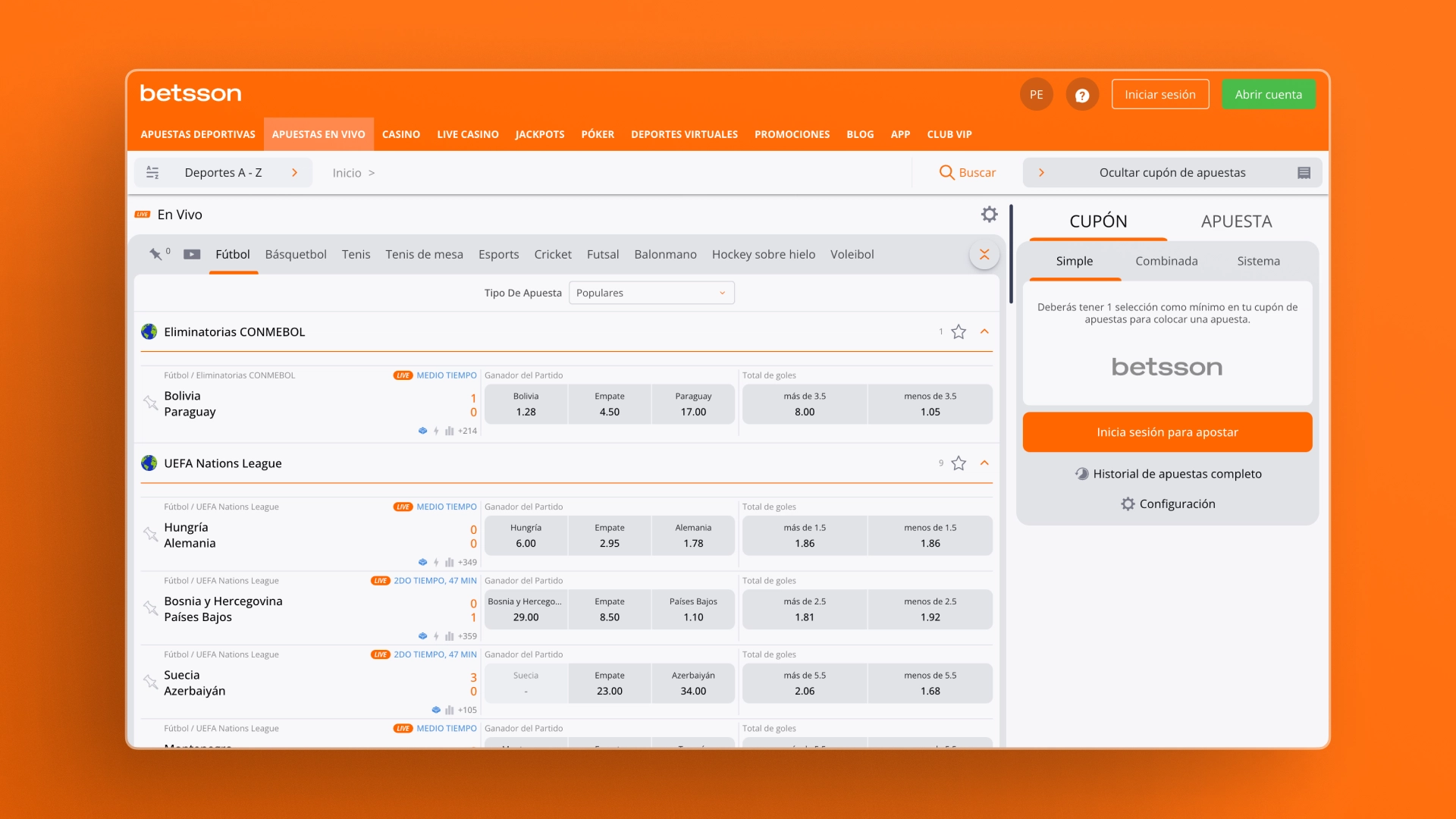Choose más de 5.5 at 2.06
Image resolution: width=1456 pixels, height=819 pixels.
pos(805,683)
